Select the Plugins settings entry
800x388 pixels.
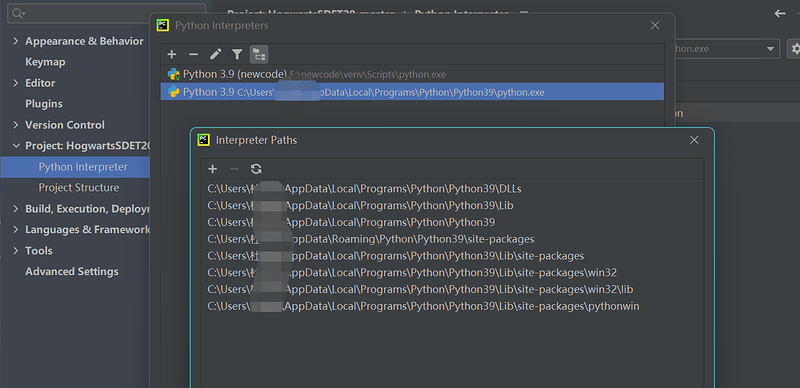tap(44, 104)
